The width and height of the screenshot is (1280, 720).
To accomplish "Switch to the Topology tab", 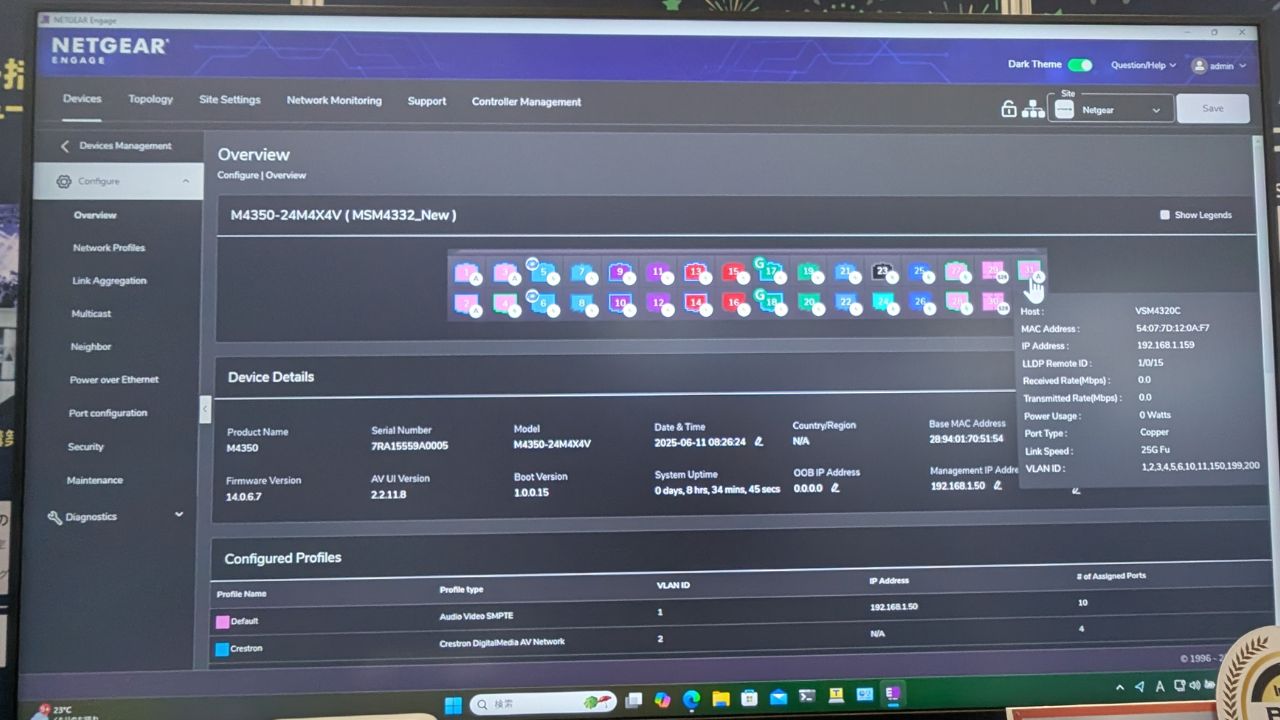I will coord(150,99).
